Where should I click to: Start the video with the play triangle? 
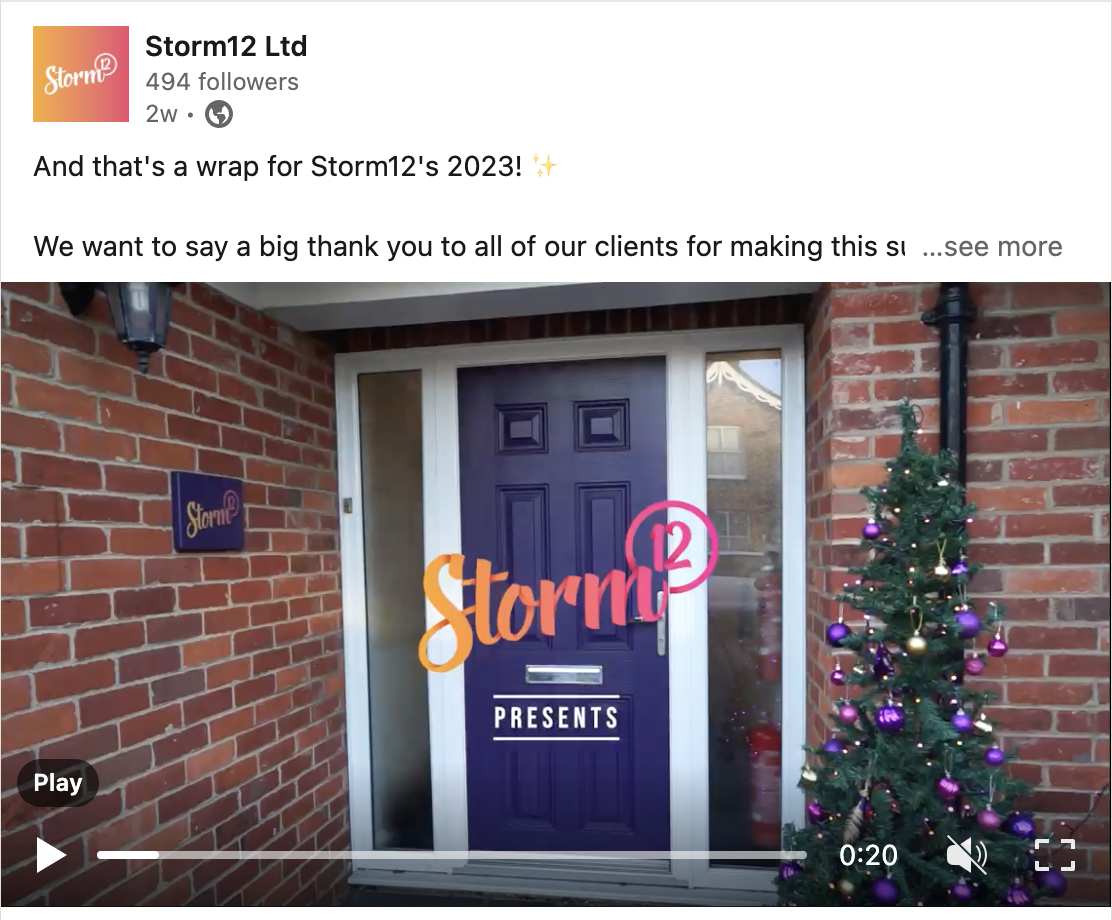50,855
